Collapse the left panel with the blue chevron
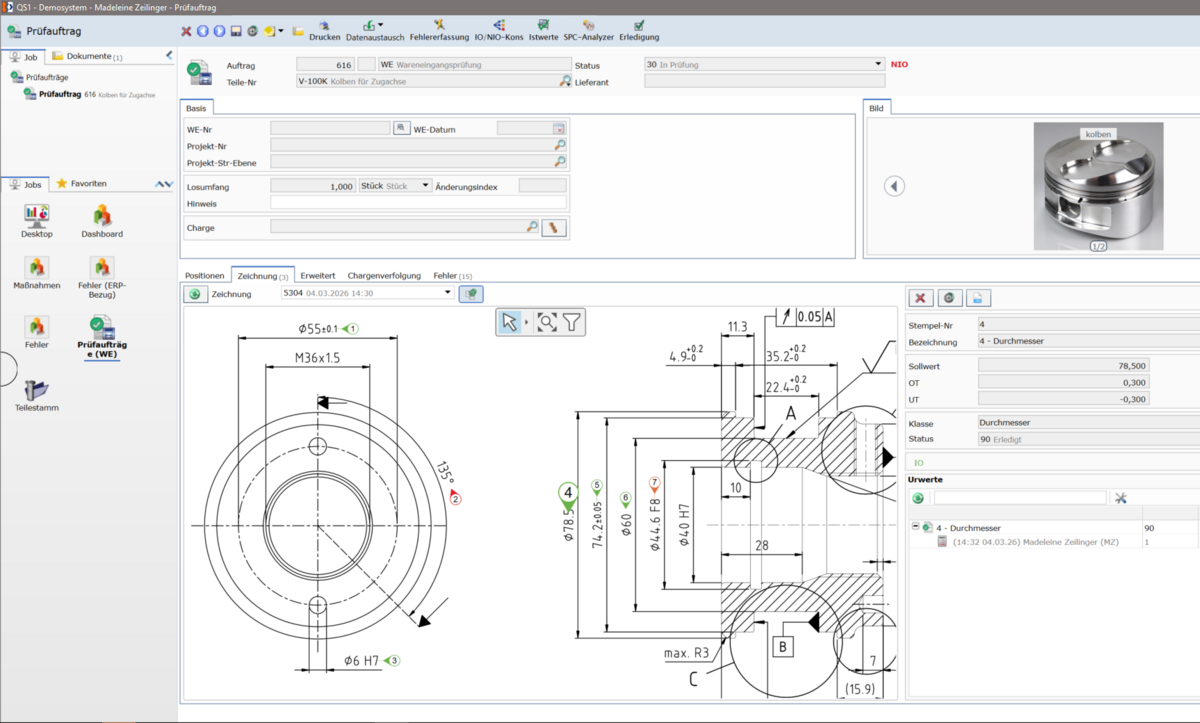 (x=169, y=56)
